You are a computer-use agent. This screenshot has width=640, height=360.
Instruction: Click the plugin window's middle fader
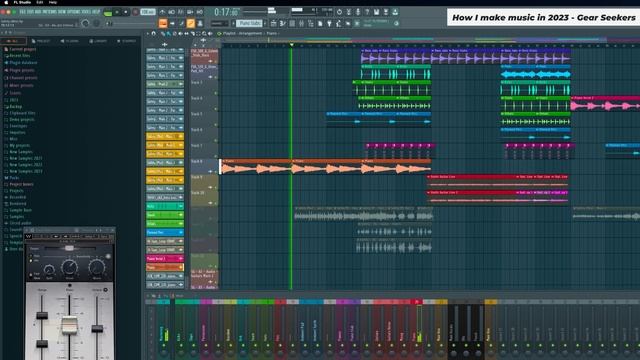pyautogui.click(x=69, y=325)
